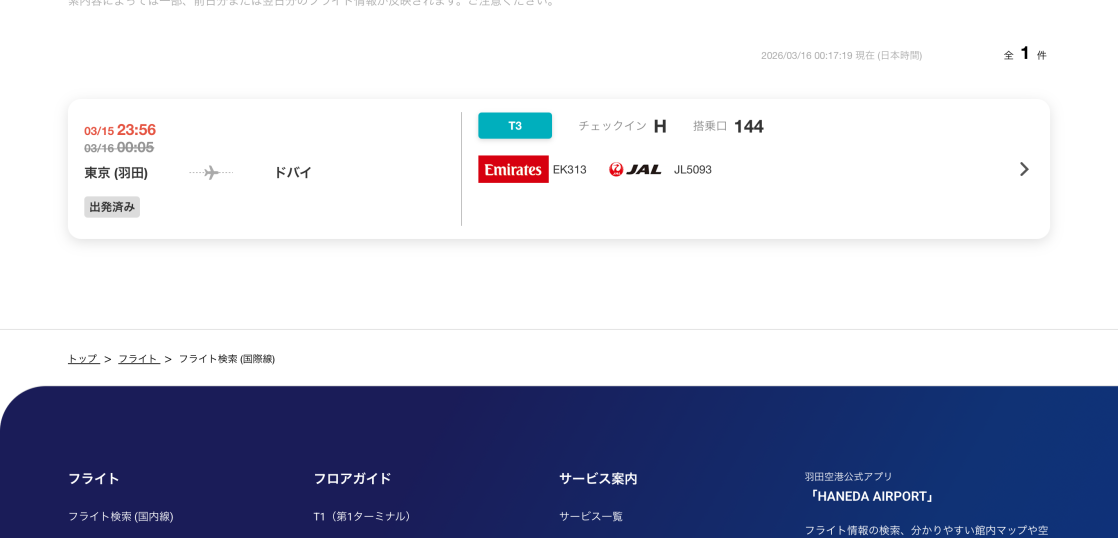Screen dimensions: 1118x538
Task: Click the 「HANEDA AIRPORT」 app title
Action: pos(871,496)
